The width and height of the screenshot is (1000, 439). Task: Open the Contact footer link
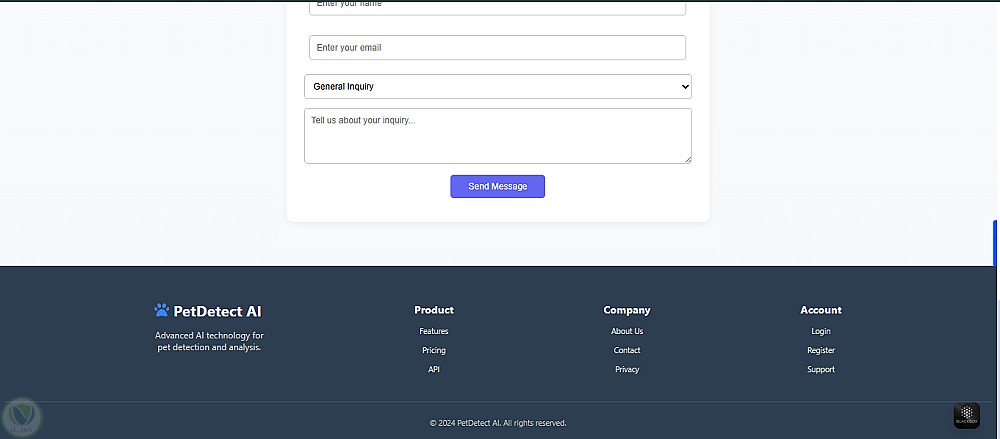pyautogui.click(x=627, y=350)
